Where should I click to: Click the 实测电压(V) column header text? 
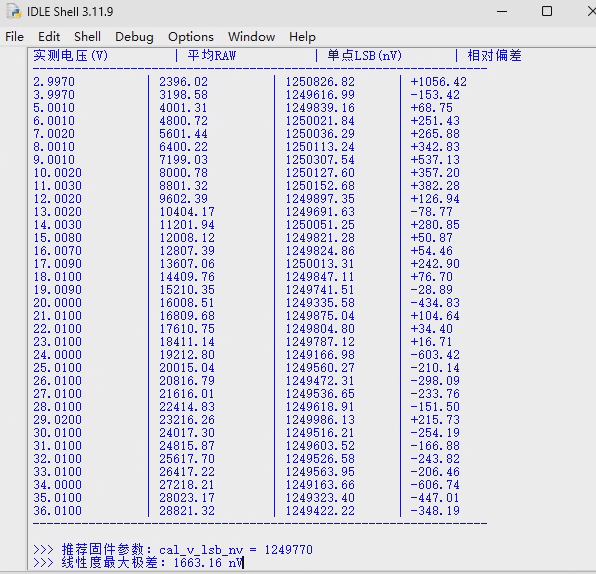point(71,56)
